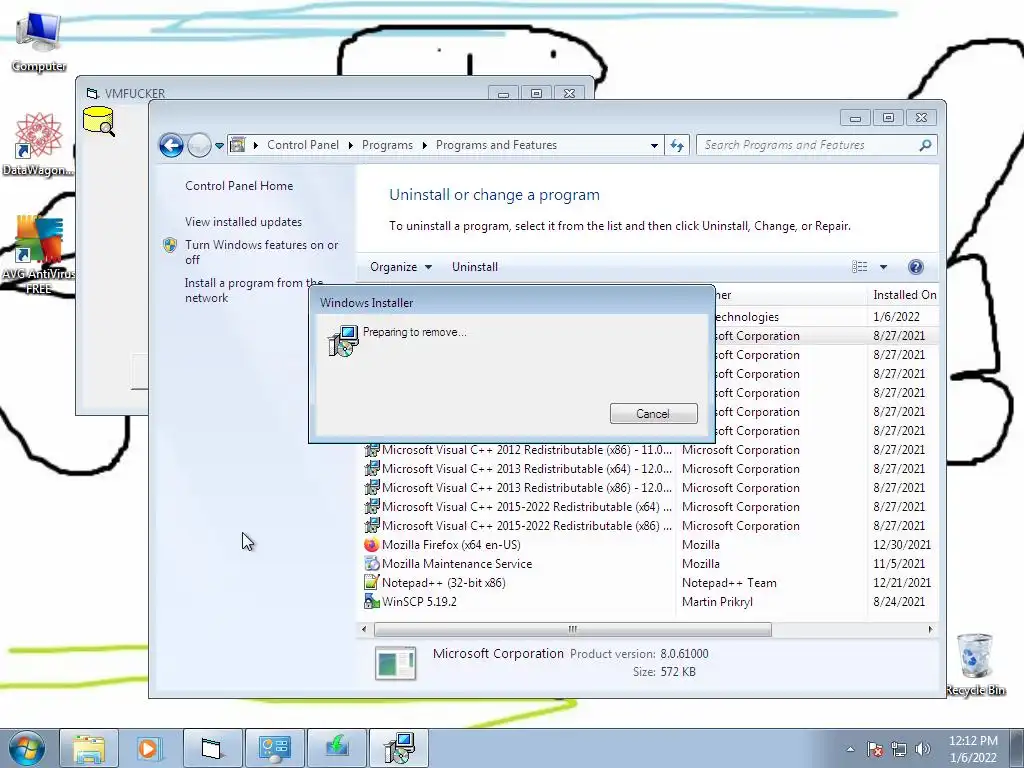Screen dimensions: 1024x768
Task: Switch to Windows Installer taskbar button
Action: click(x=399, y=748)
